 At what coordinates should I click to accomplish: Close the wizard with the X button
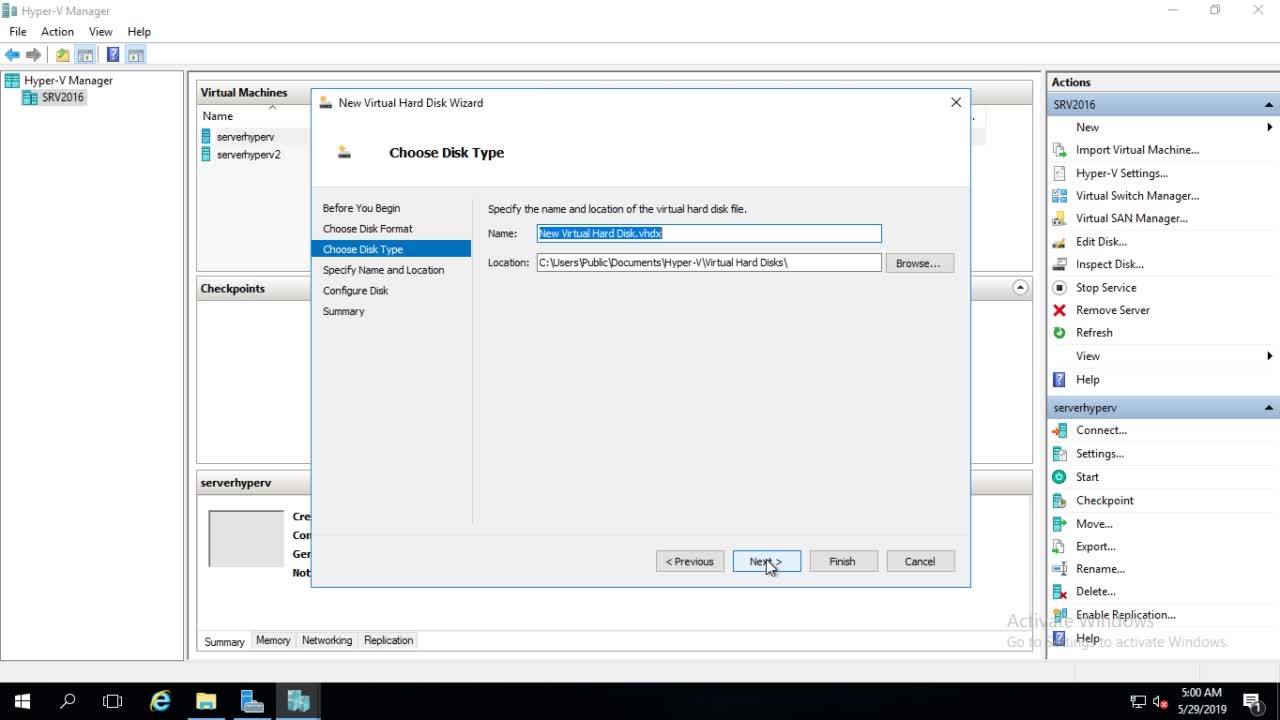[956, 102]
